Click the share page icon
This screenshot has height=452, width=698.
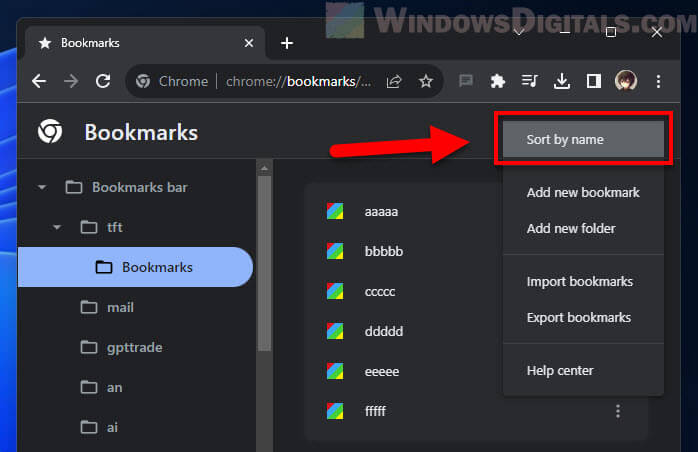[x=394, y=82]
